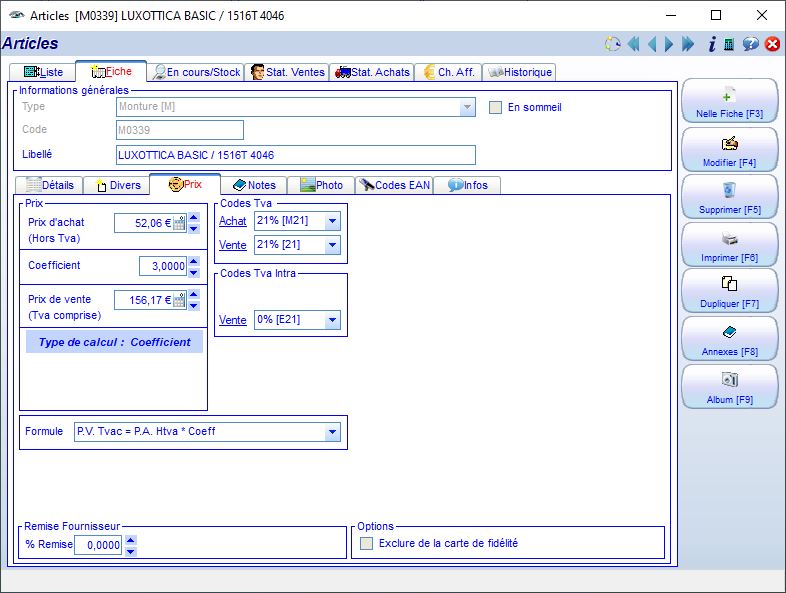Open Codes EAN sub-tab
Image resolution: width=786 pixels, height=593 pixels.
coord(394,185)
